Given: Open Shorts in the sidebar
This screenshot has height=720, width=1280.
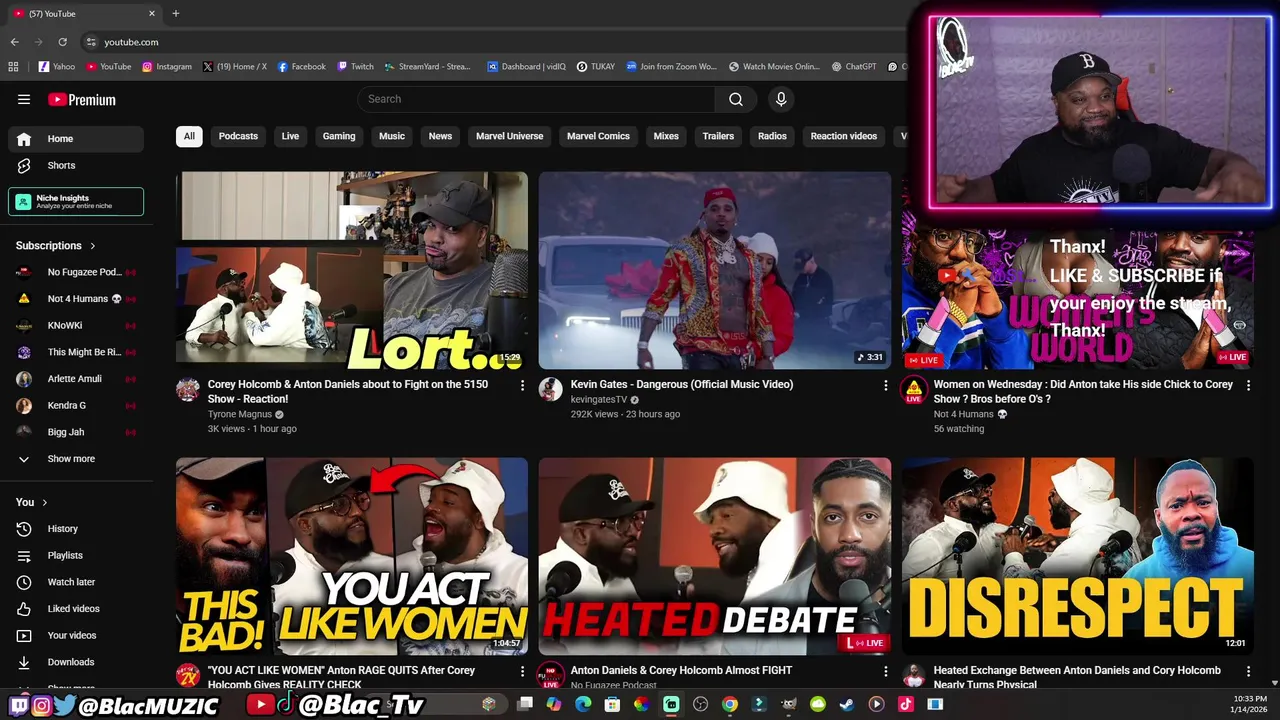Looking at the screenshot, I should 76,165.
